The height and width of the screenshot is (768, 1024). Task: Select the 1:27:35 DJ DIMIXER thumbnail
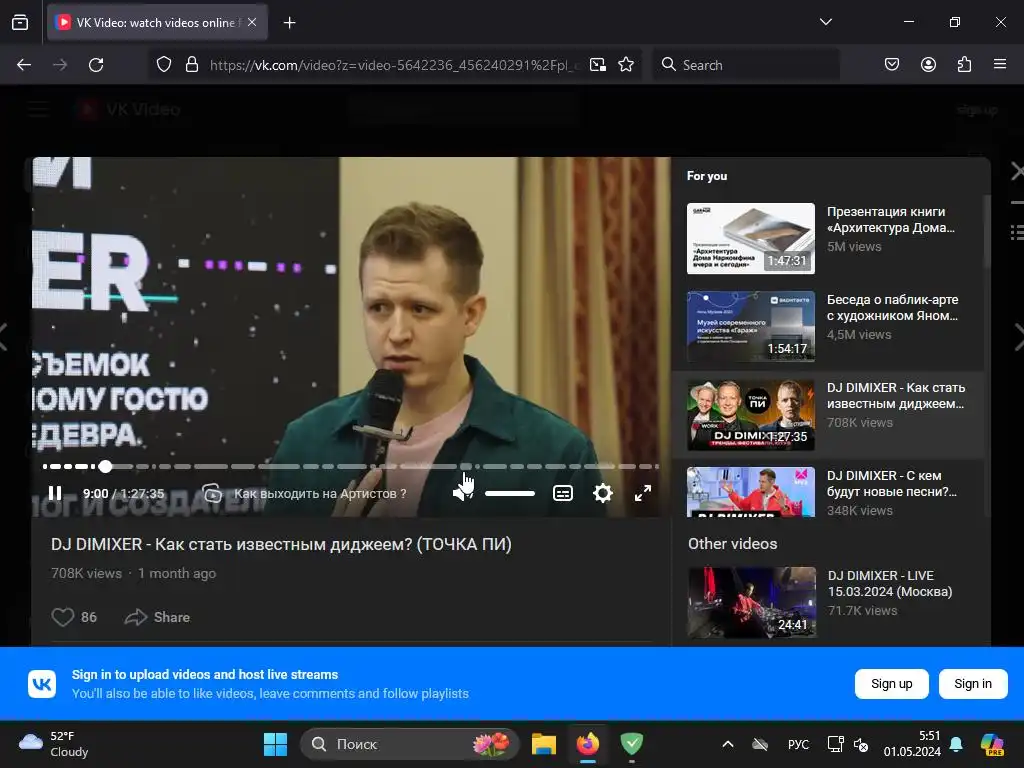(751, 415)
